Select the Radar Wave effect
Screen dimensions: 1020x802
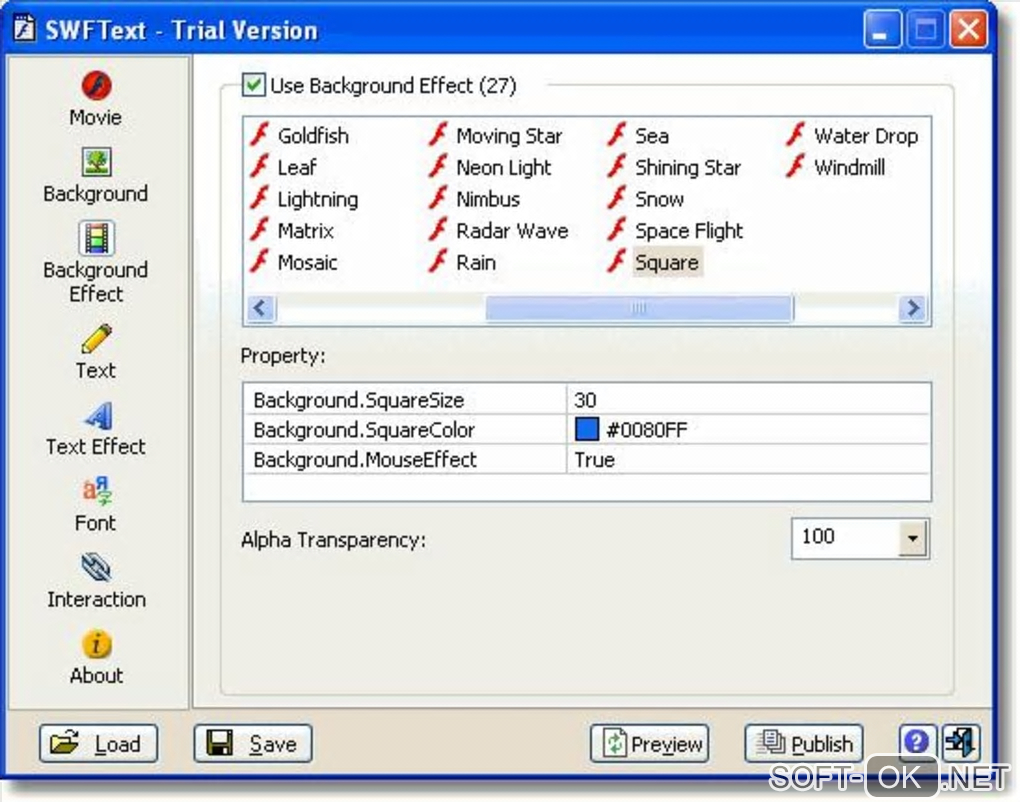point(513,231)
